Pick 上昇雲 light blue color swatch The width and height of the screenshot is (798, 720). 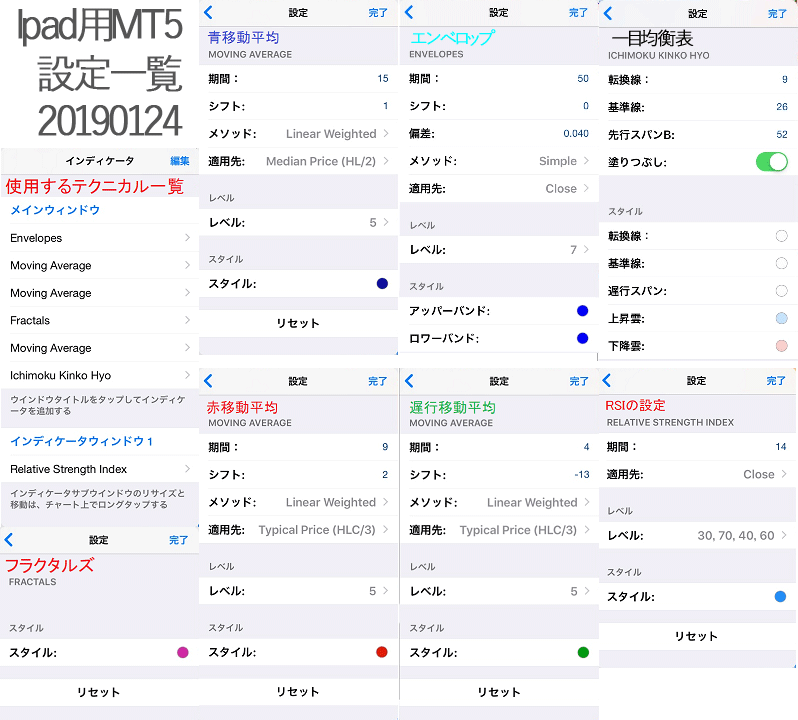pyautogui.click(x=781, y=319)
